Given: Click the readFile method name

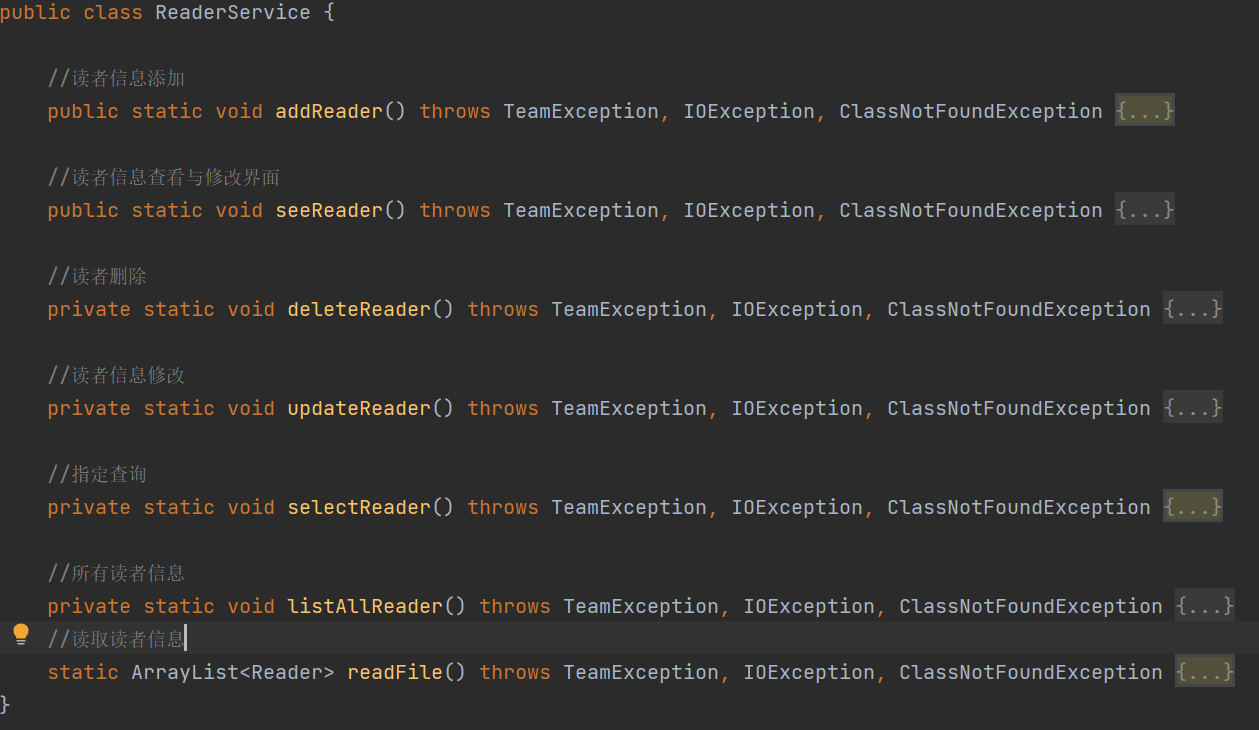Looking at the screenshot, I should tap(395, 672).
